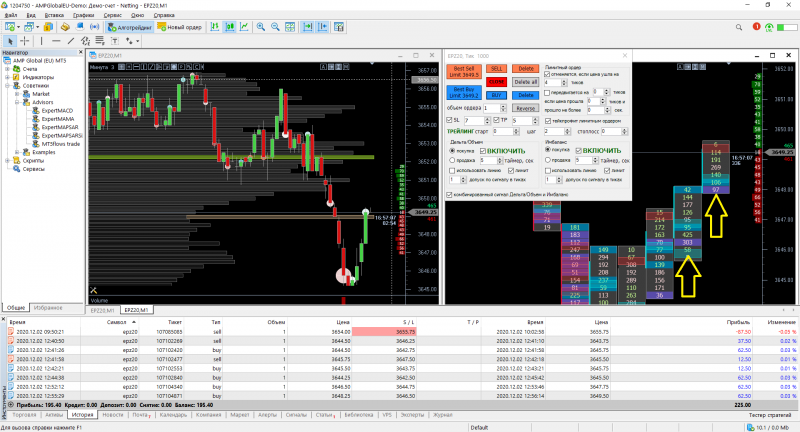Screen dimensions: 800x432
Task: Select 'продажа' radio in Инбаланс group
Action: pos(547,160)
